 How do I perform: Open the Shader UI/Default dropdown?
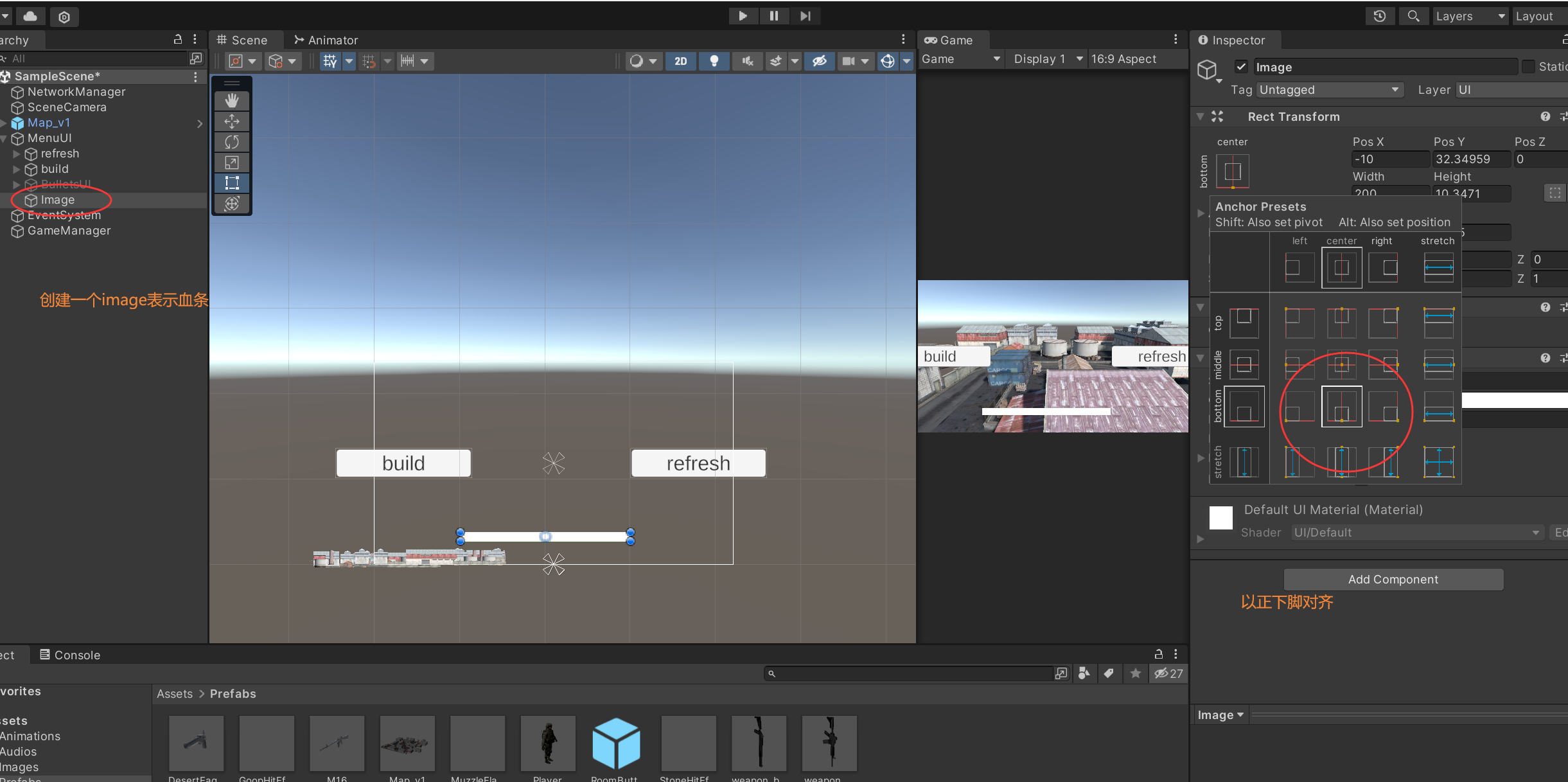pyautogui.click(x=1416, y=533)
